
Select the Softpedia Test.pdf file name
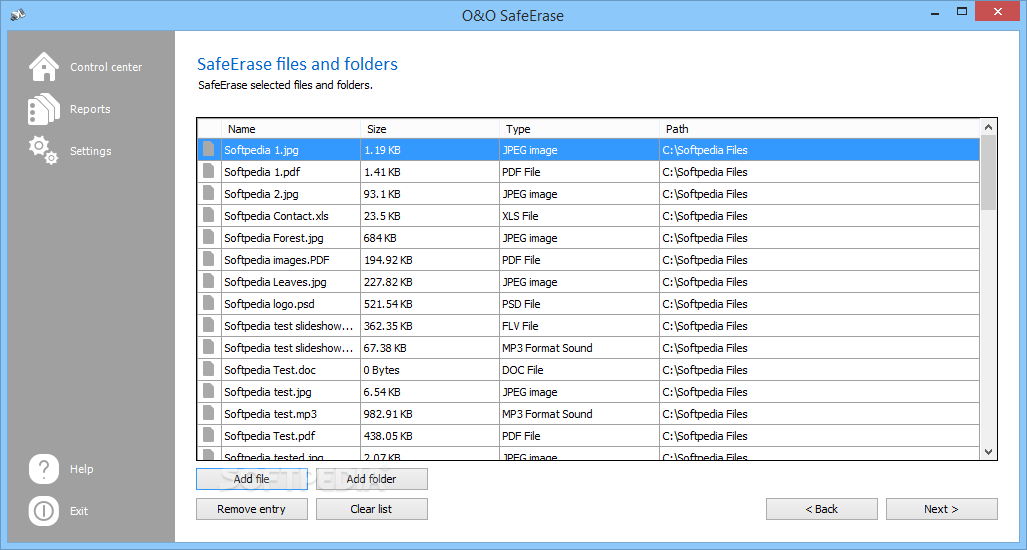(x=269, y=436)
